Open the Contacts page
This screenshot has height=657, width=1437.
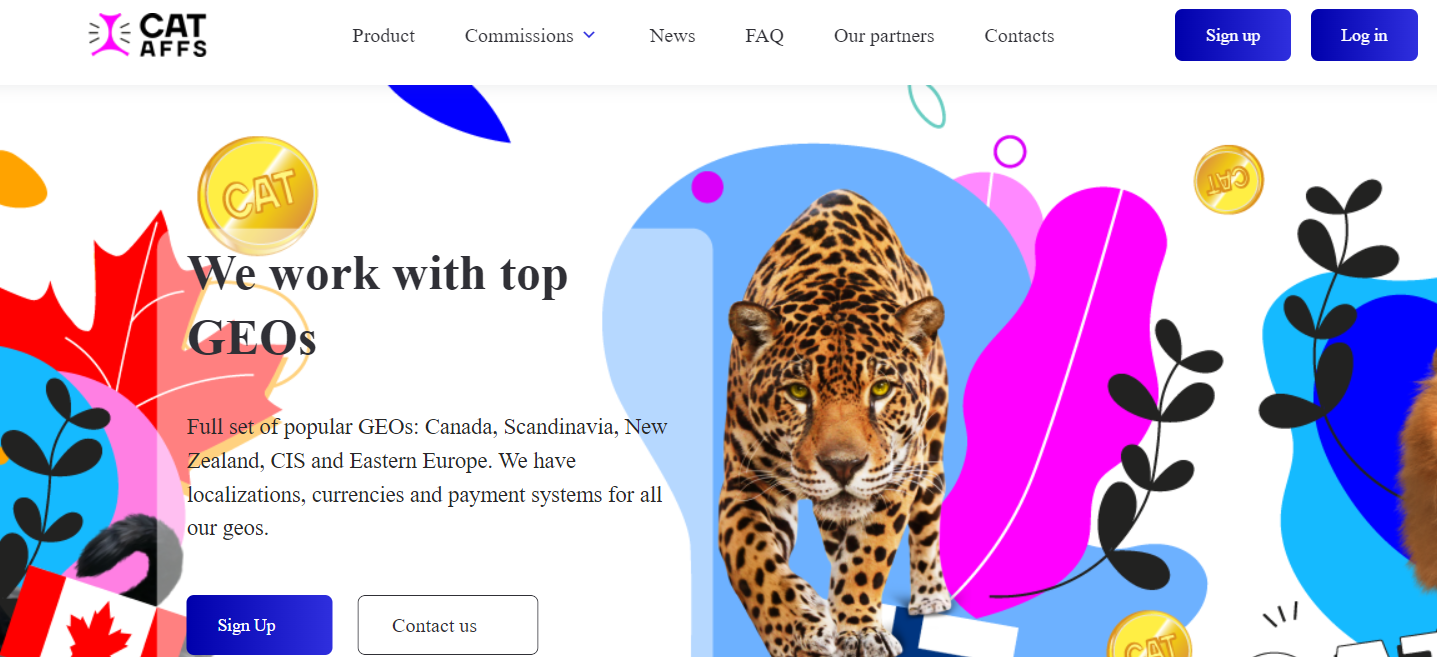coord(1019,36)
